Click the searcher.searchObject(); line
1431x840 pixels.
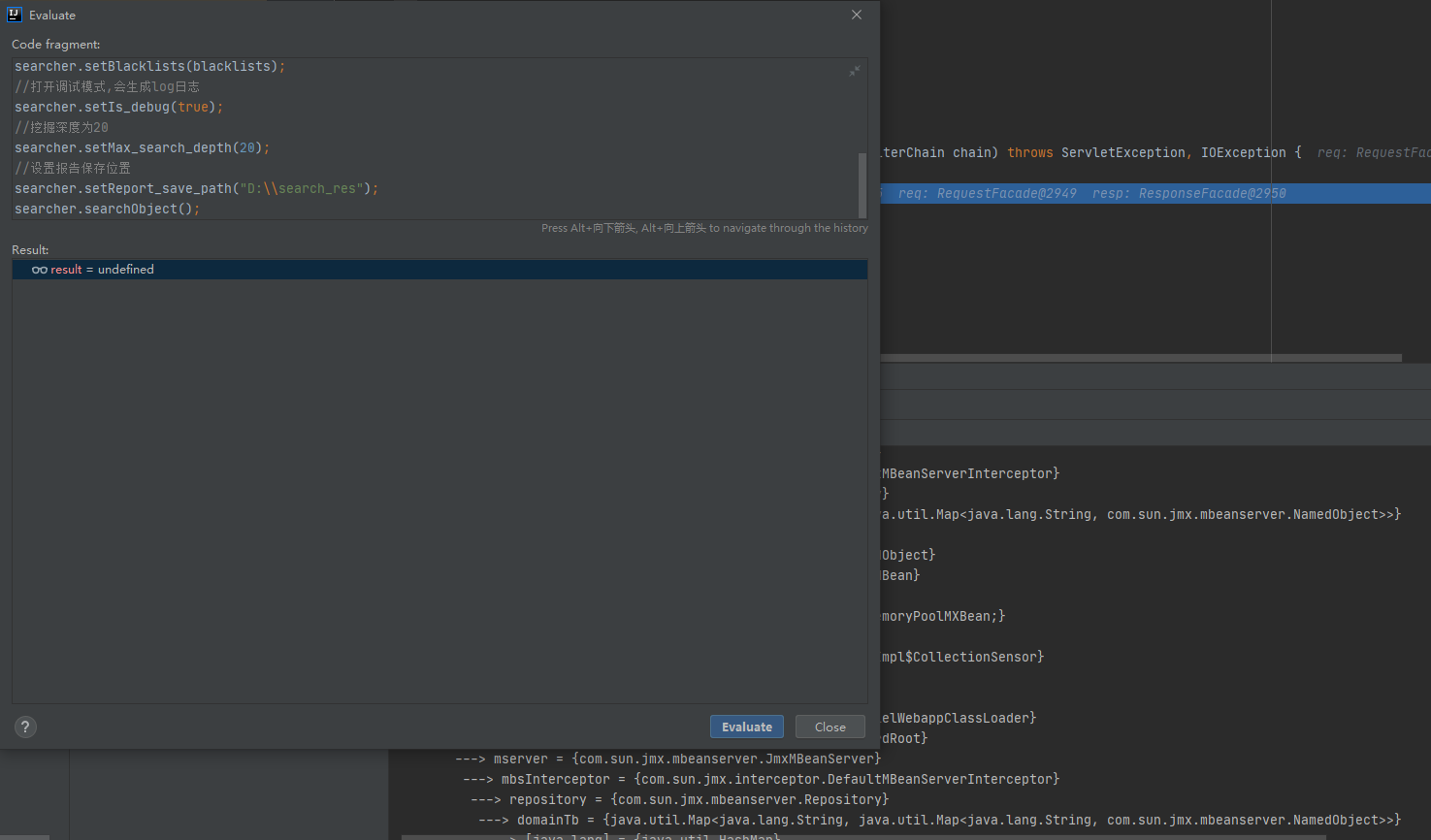click(x=108, y=209)
